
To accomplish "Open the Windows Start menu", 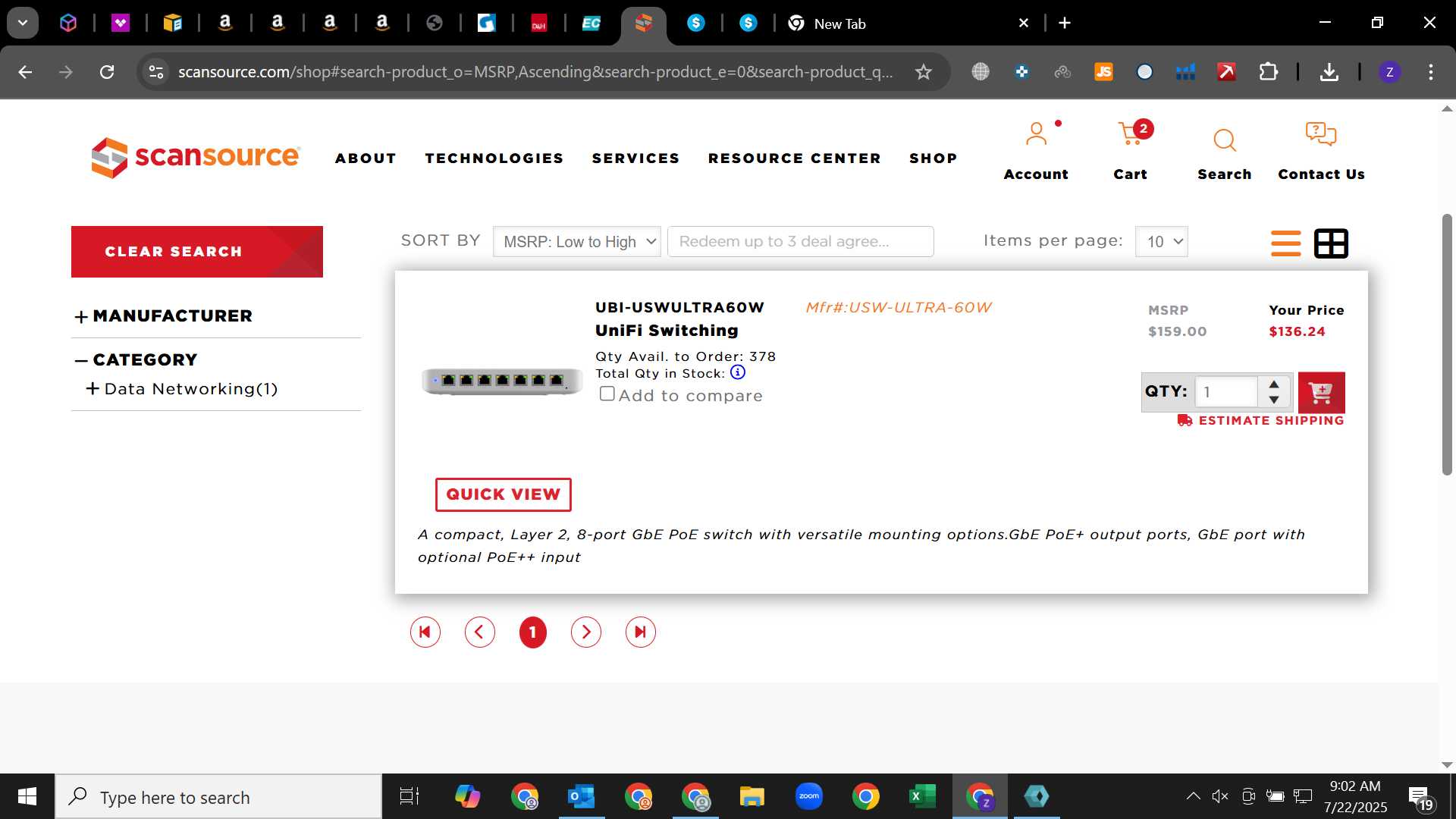I will 27,796.
